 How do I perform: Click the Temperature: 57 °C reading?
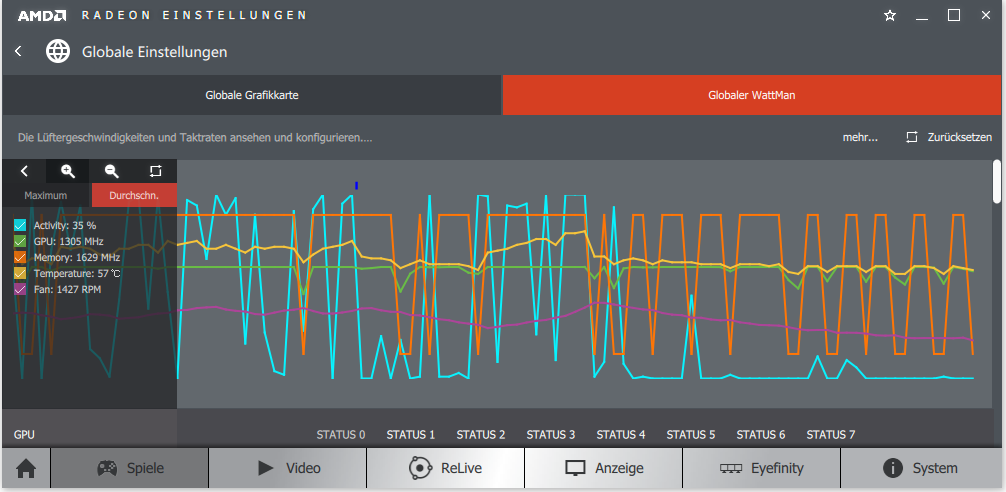point(77,273)
